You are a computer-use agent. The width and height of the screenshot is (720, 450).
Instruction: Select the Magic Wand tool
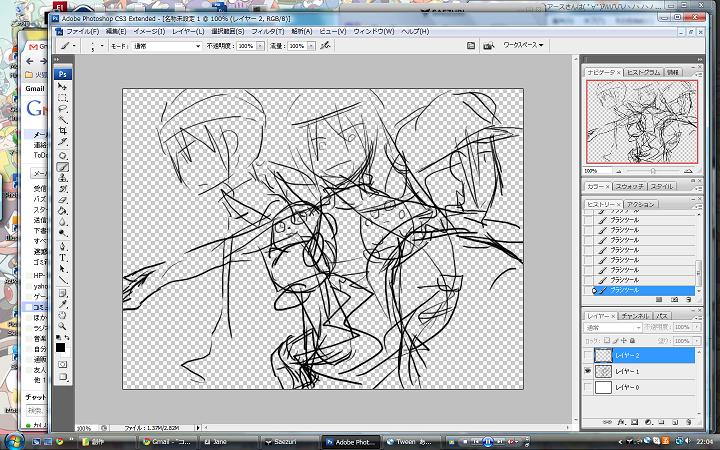click(62, 120)
